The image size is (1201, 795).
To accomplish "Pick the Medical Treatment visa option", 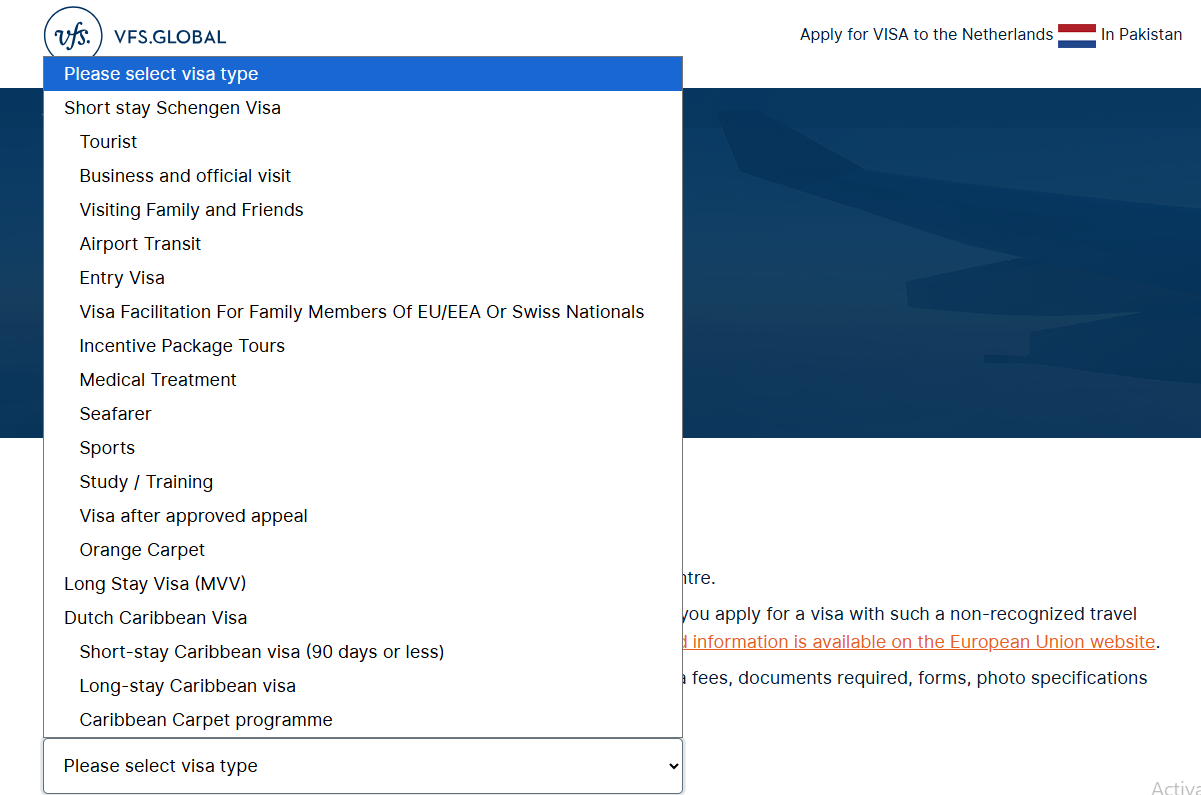I will pos(363,380).
